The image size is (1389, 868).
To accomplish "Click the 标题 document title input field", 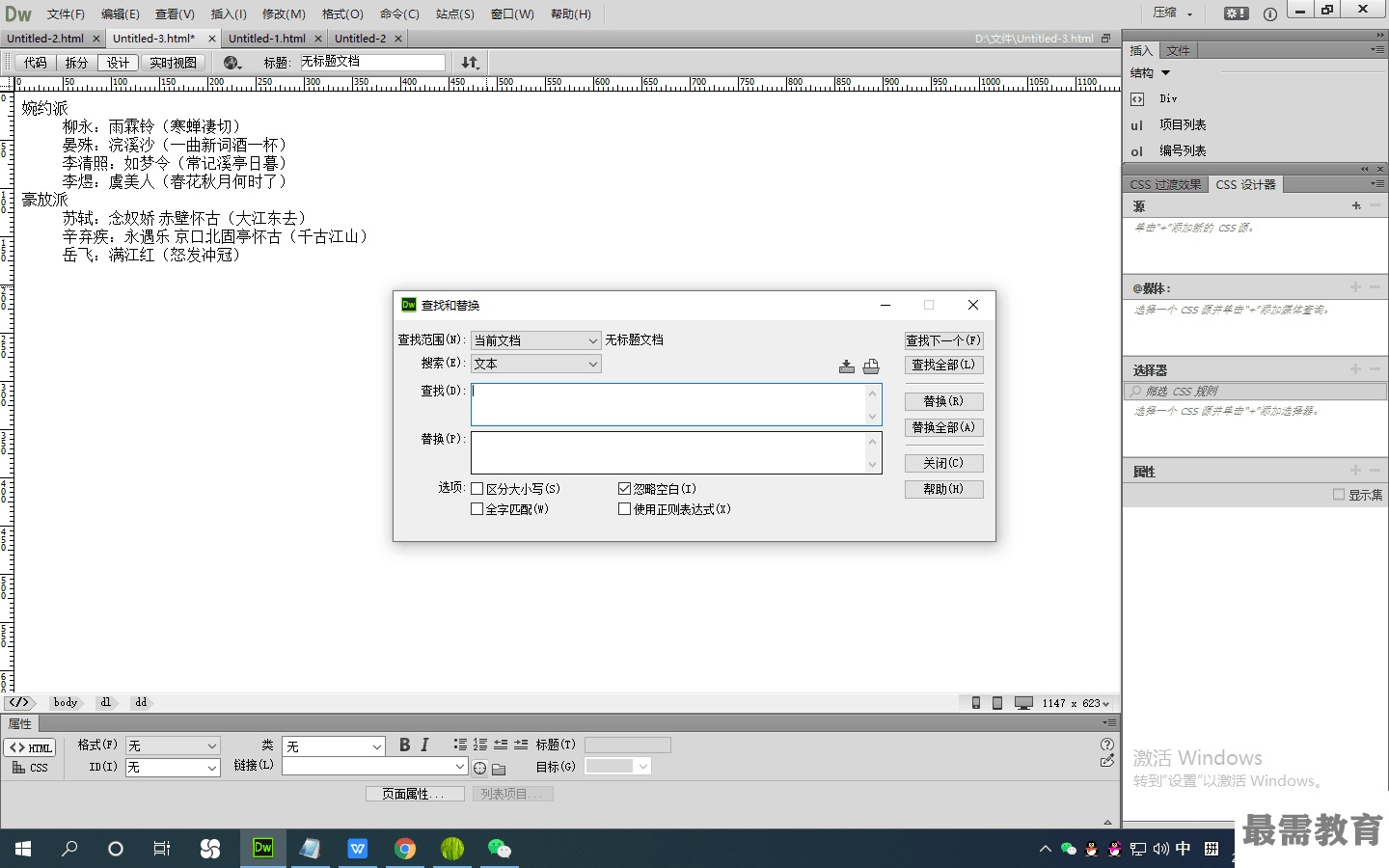I will click(371, 62).
